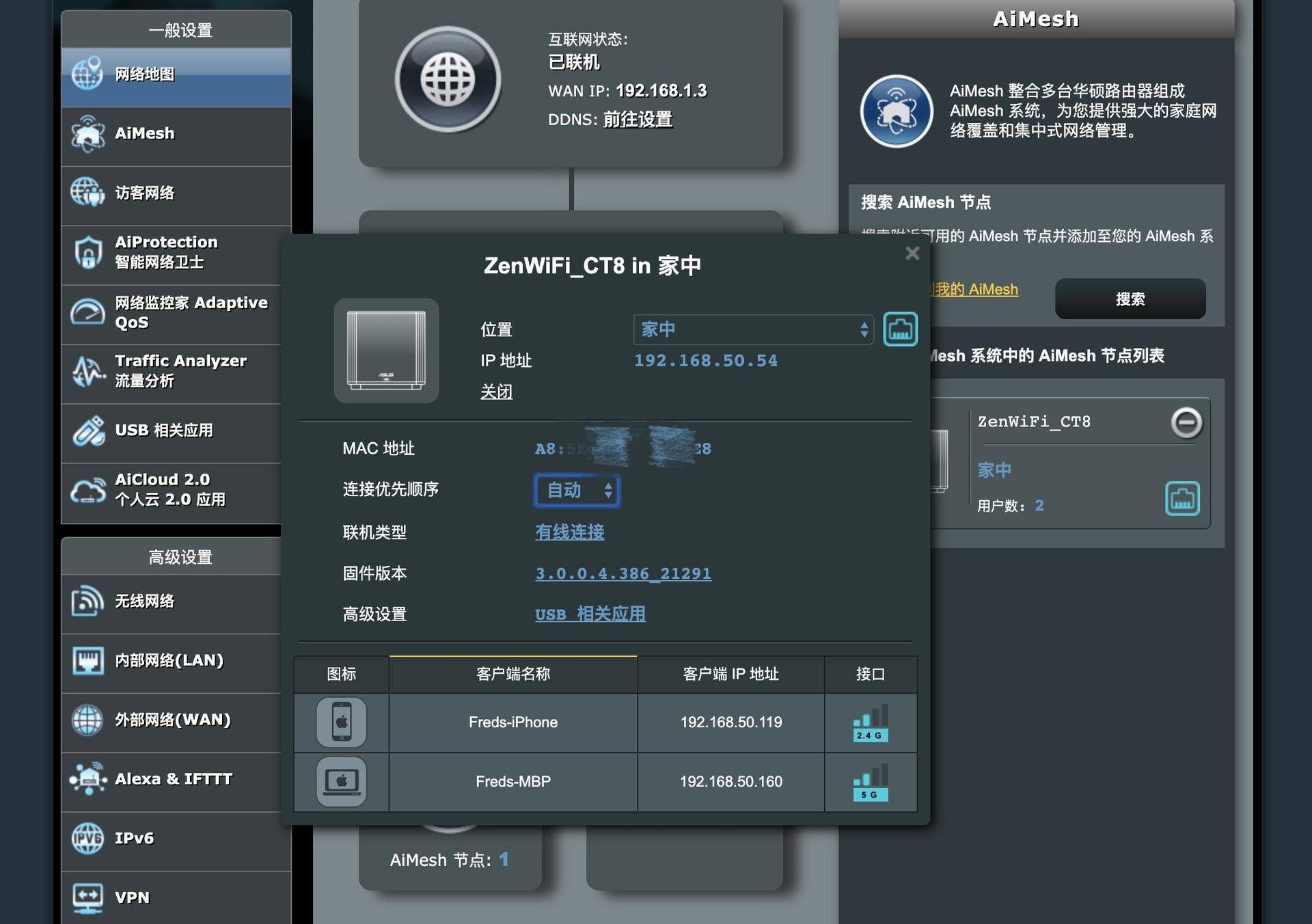
Task: Click the AiProtection shield lock icon
Action: click(88, 252)
